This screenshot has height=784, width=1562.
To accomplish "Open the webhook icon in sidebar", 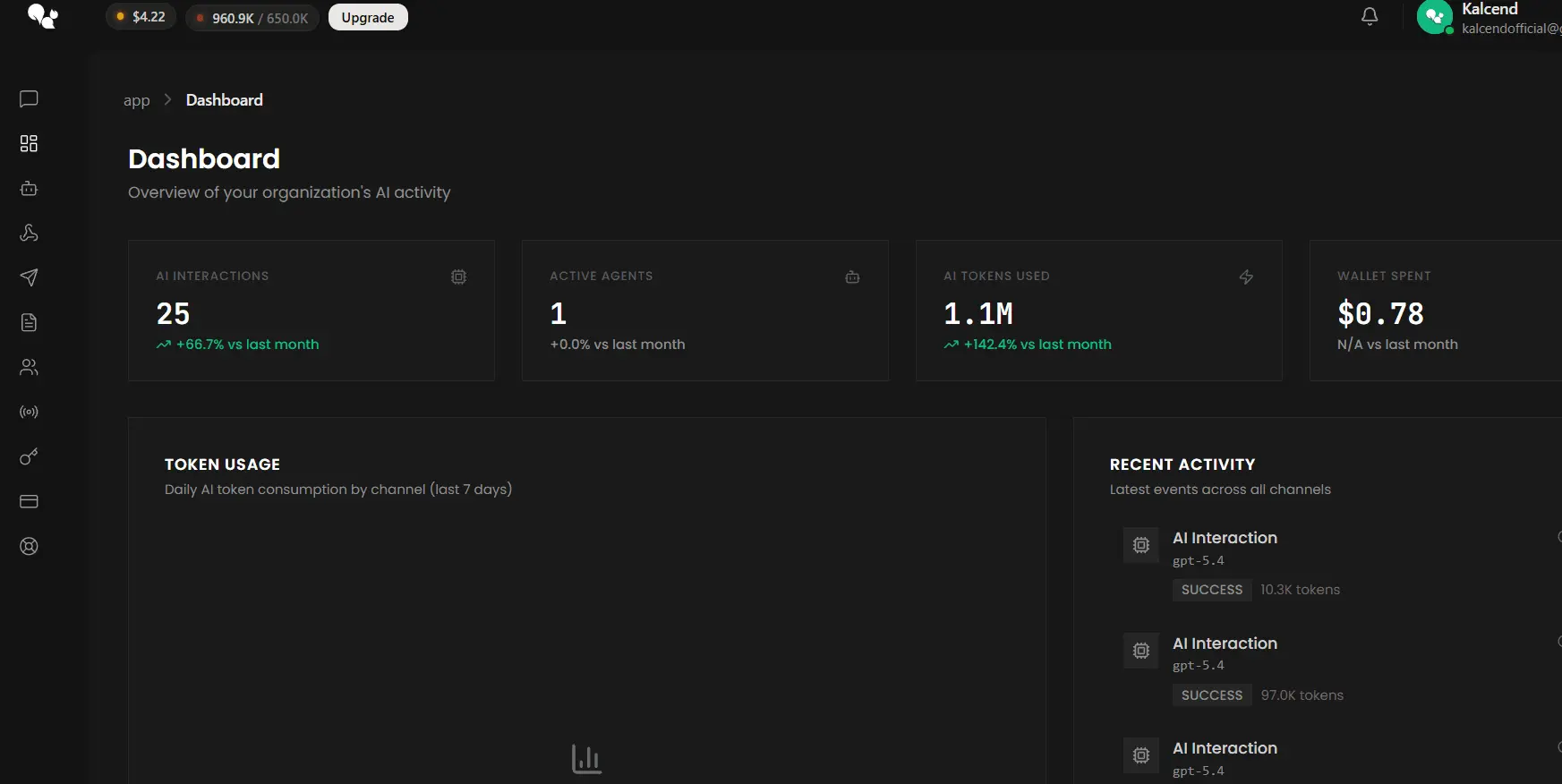I will (29, 233).
